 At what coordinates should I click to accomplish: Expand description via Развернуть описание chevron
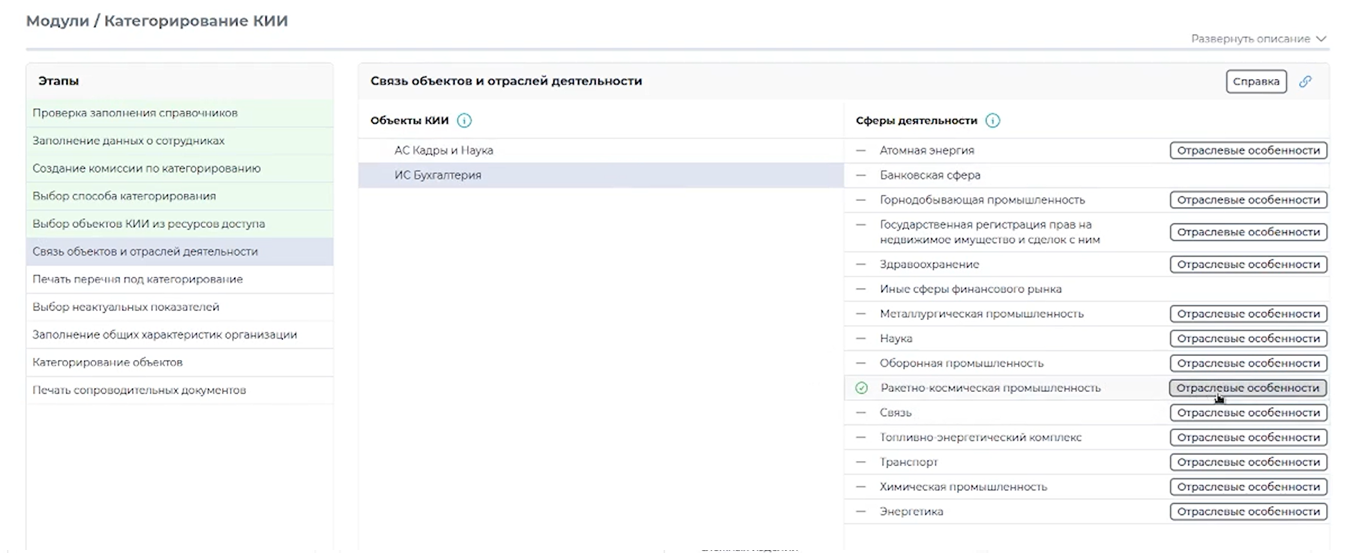tap(1321, 39)
